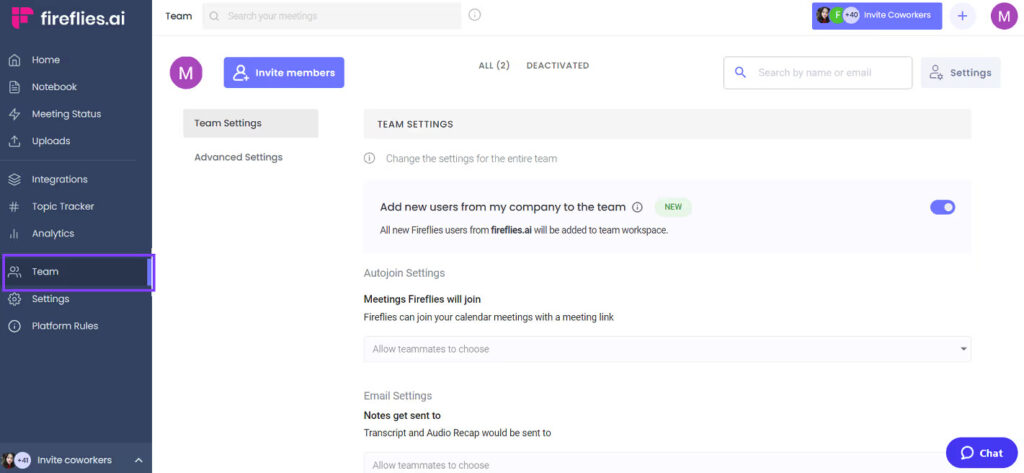The width and height of the screenshot is (1024, 473).
Task: Go to Meeting Status
Action: tap(66, 114)
